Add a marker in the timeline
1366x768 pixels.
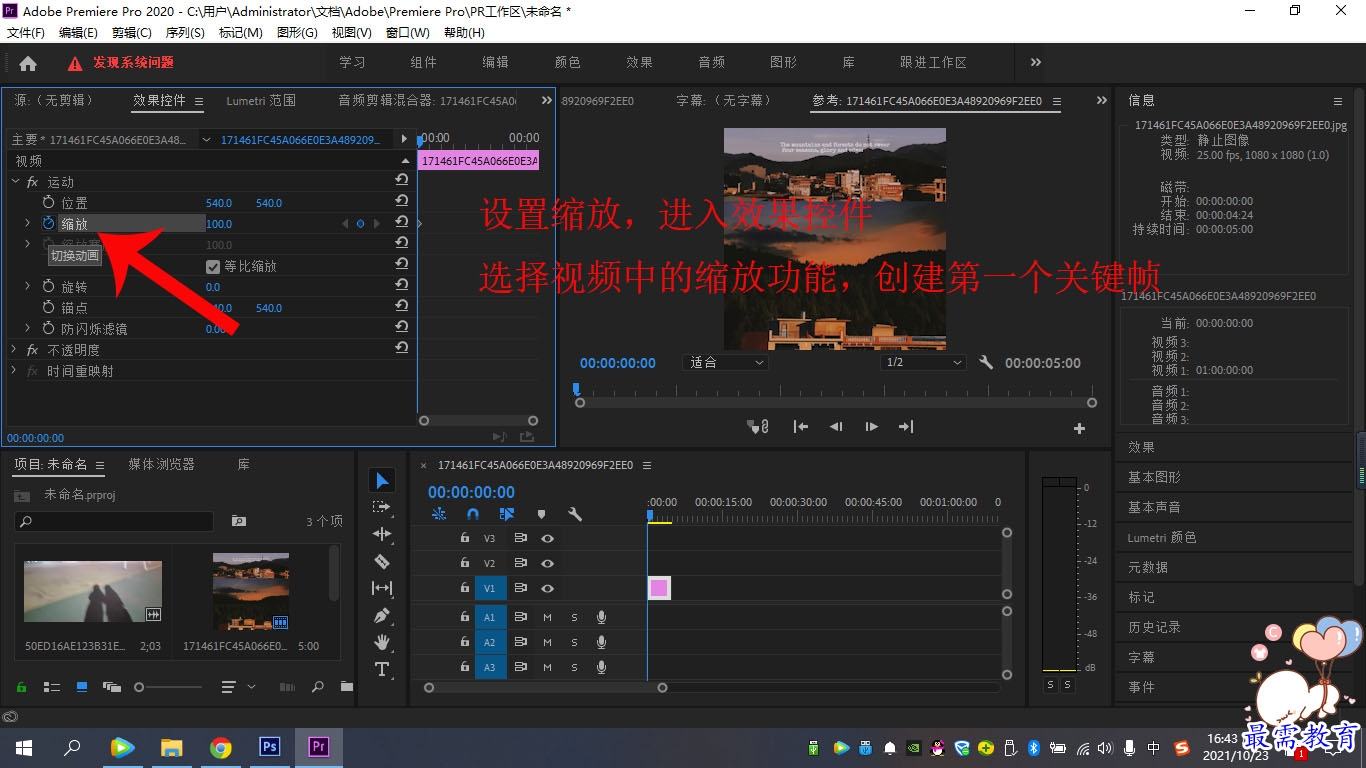tap(541, 514)
